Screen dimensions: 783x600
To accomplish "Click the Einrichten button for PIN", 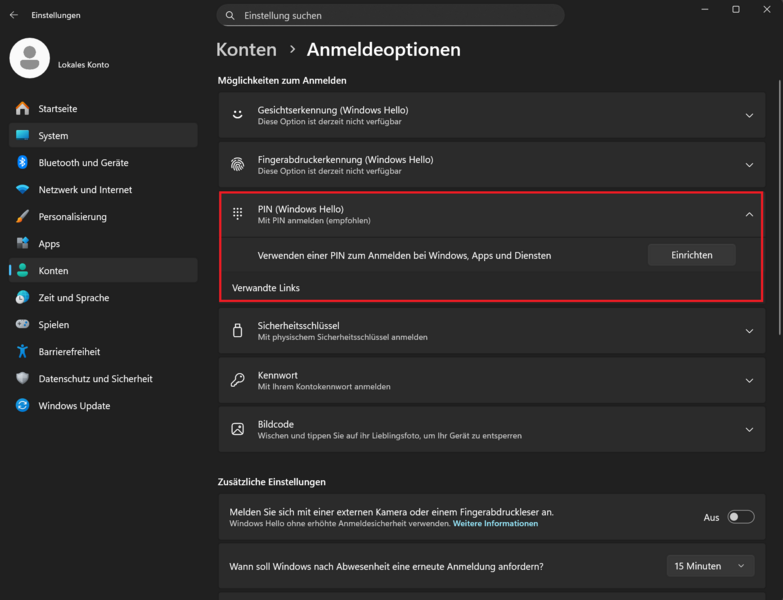I will [691, 255].
